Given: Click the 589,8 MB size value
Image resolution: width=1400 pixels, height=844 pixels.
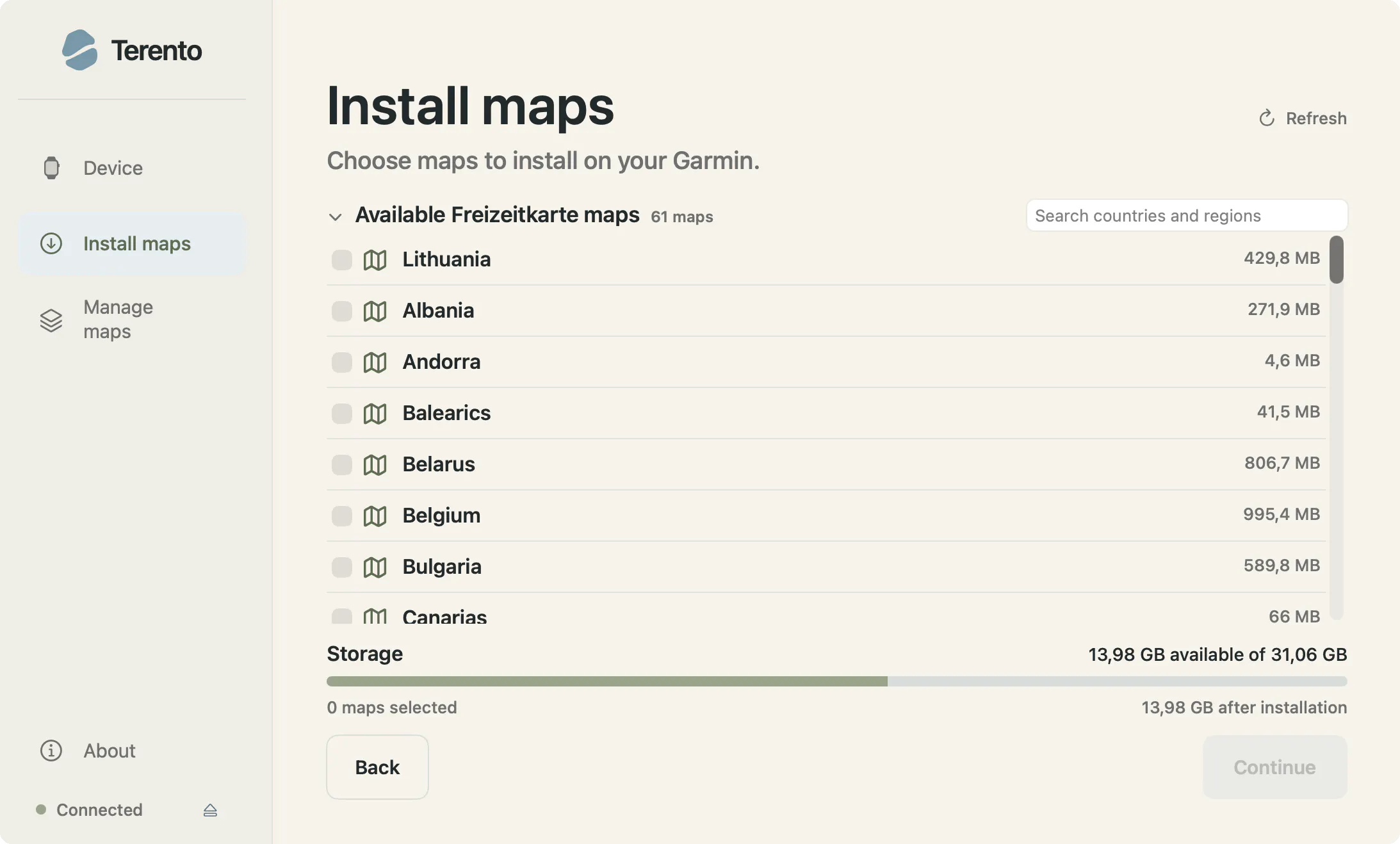Looking at the screenshot, I should click(1282, 565).
